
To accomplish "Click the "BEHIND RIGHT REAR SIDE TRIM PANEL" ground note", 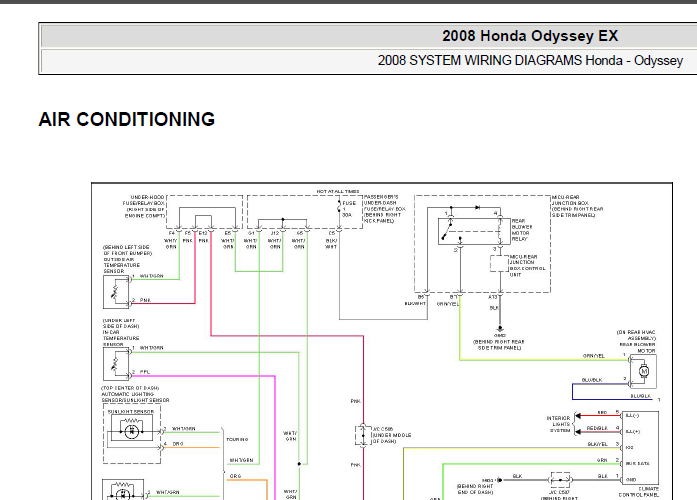I will tap(499, 345).
